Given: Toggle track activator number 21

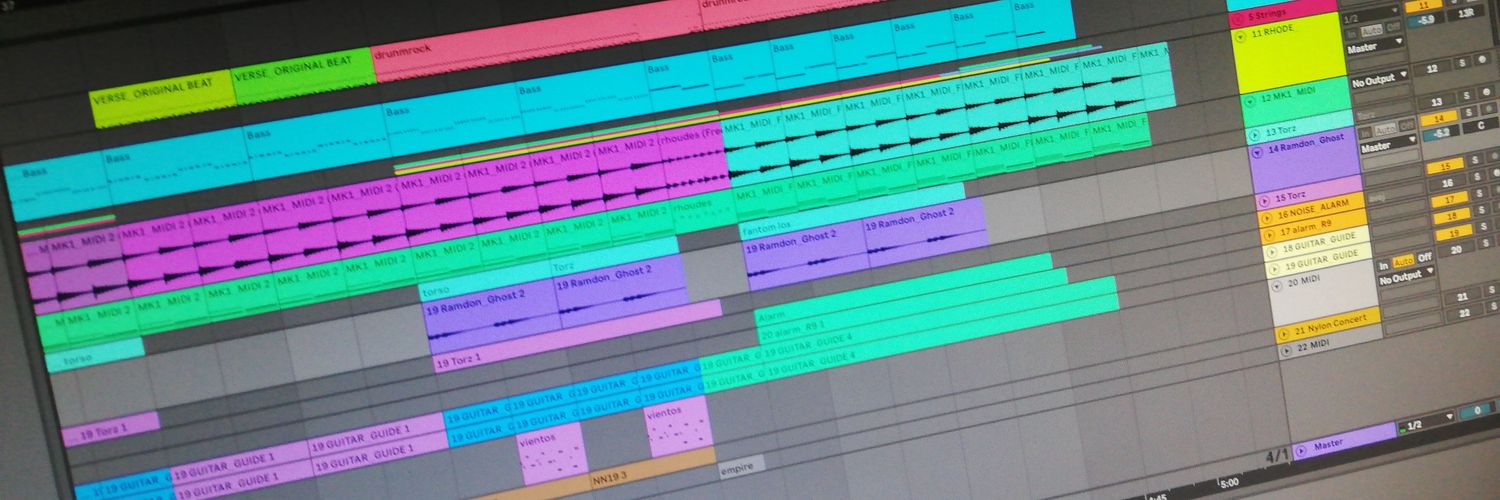Looking at the screenshot, I should [1462, 296].
